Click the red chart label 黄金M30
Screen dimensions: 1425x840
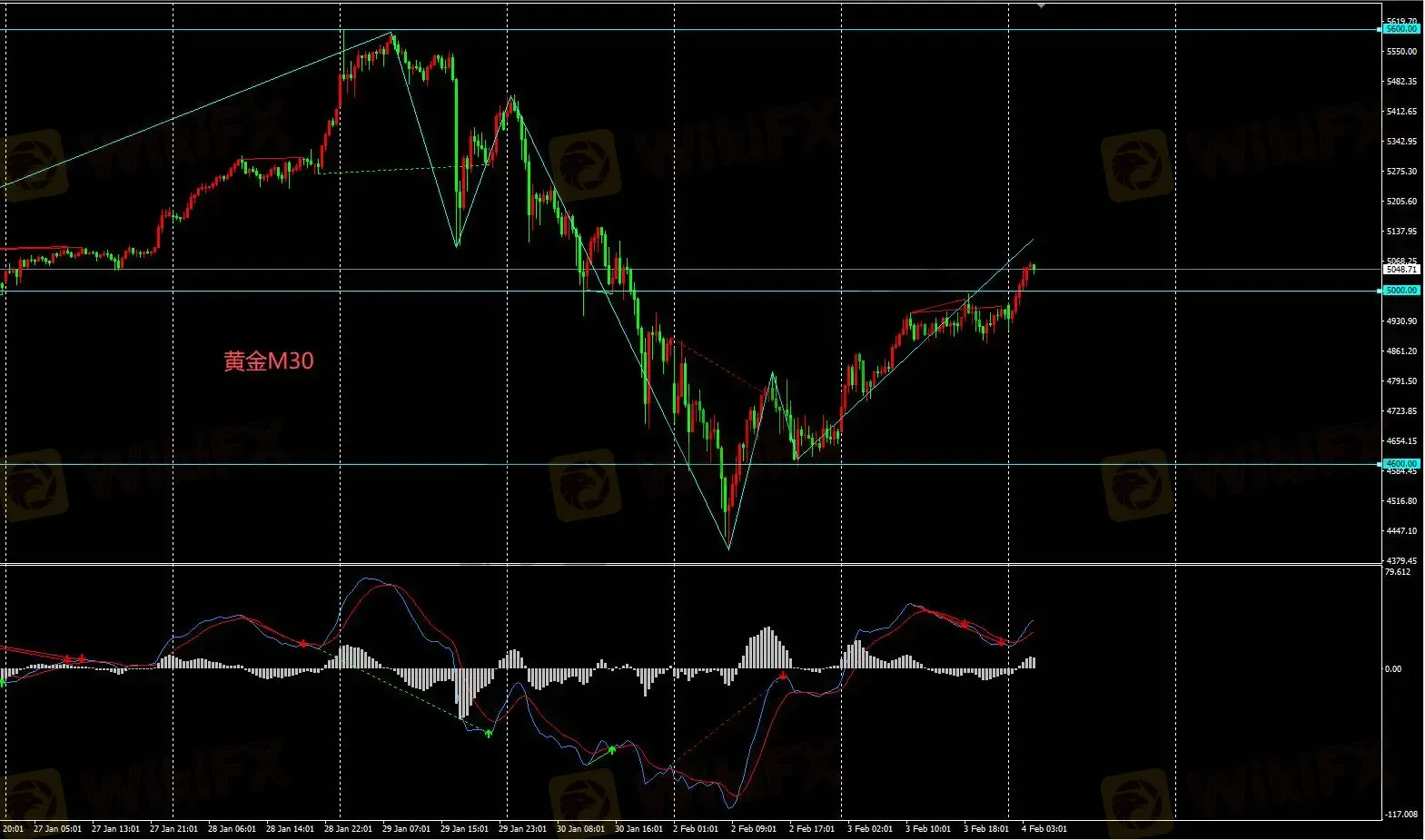pyautogui.click(x=269, y=361)
